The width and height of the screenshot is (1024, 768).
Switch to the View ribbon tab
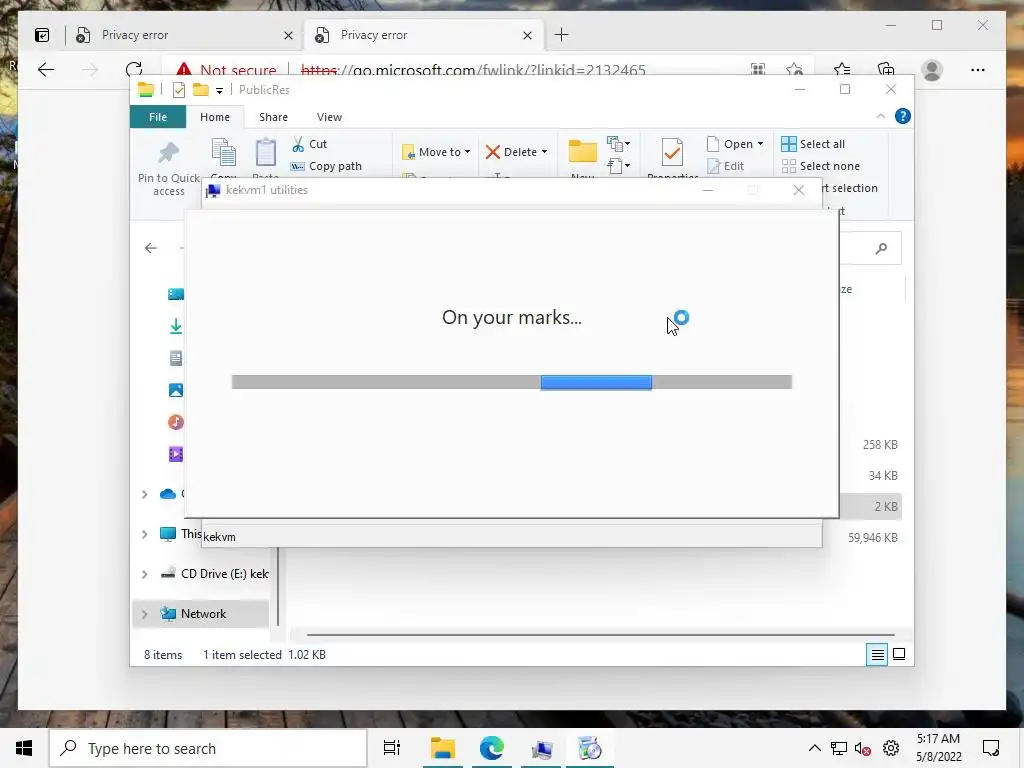[329, 117]
